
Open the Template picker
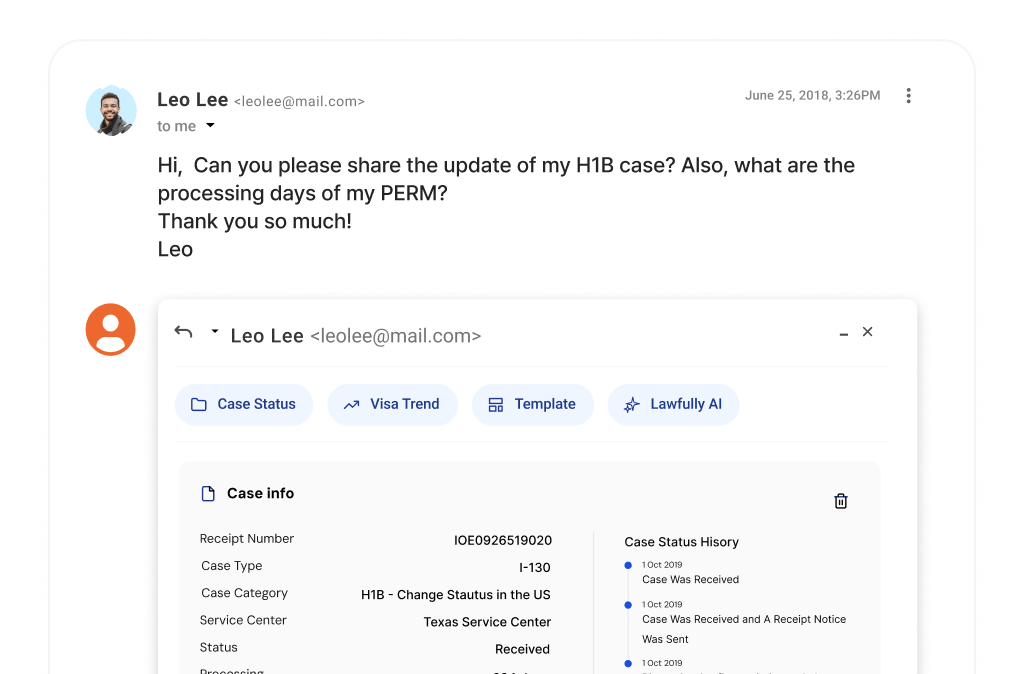coord(532,404)
